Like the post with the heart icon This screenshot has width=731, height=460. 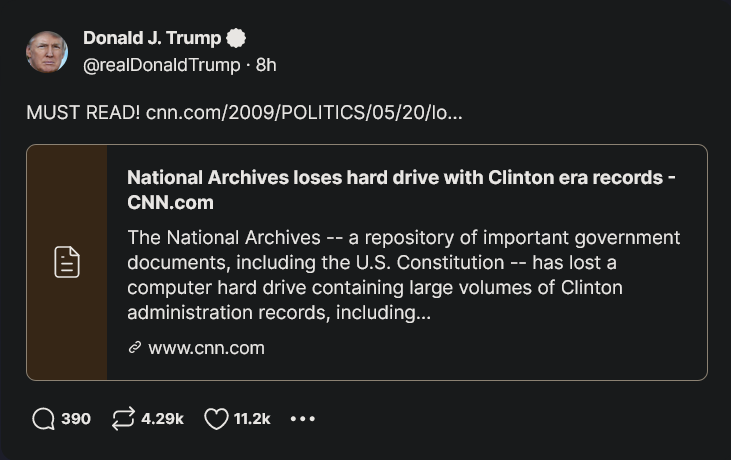pos(216,419)
